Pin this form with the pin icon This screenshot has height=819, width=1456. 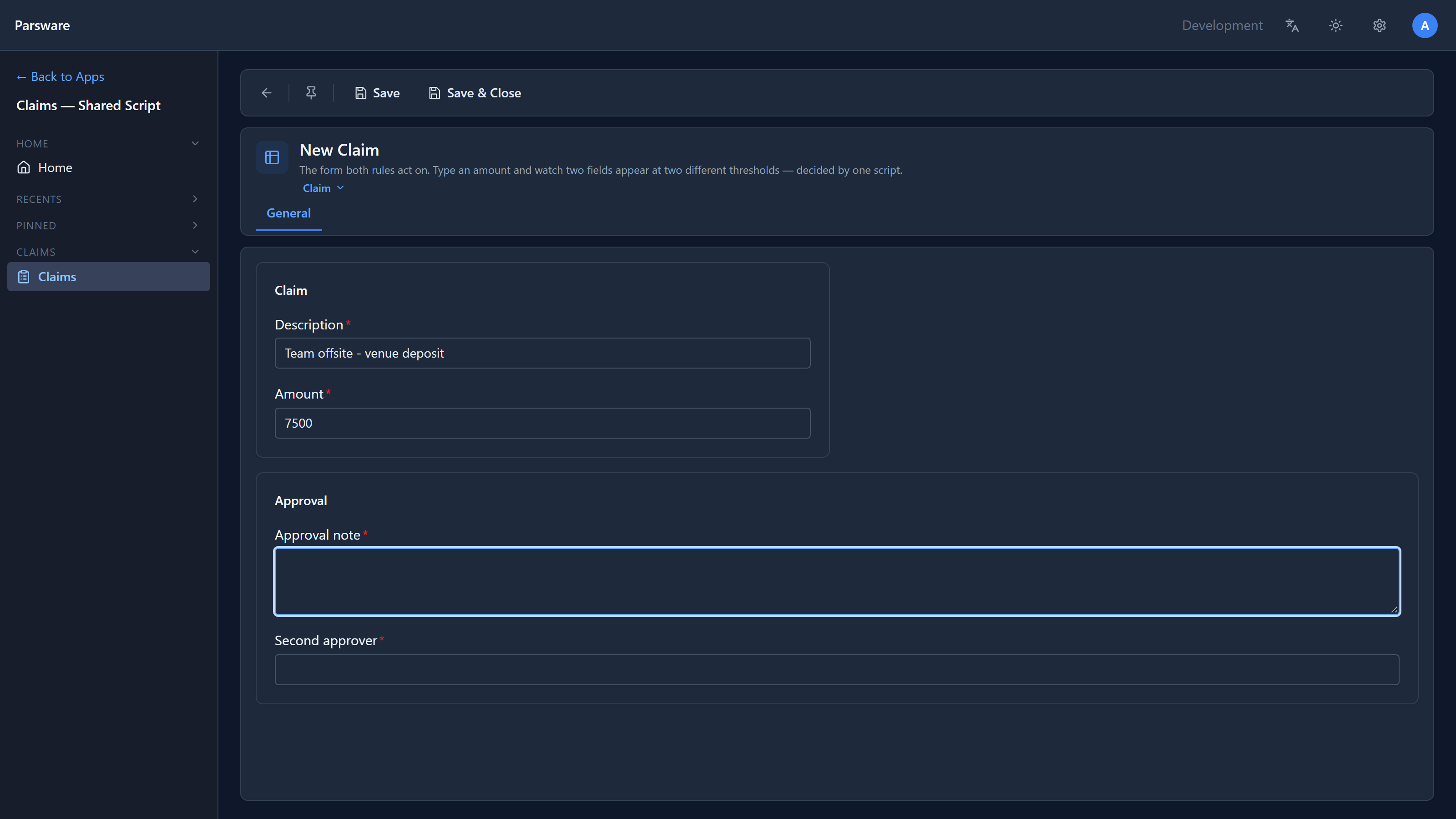click(311, 93)
